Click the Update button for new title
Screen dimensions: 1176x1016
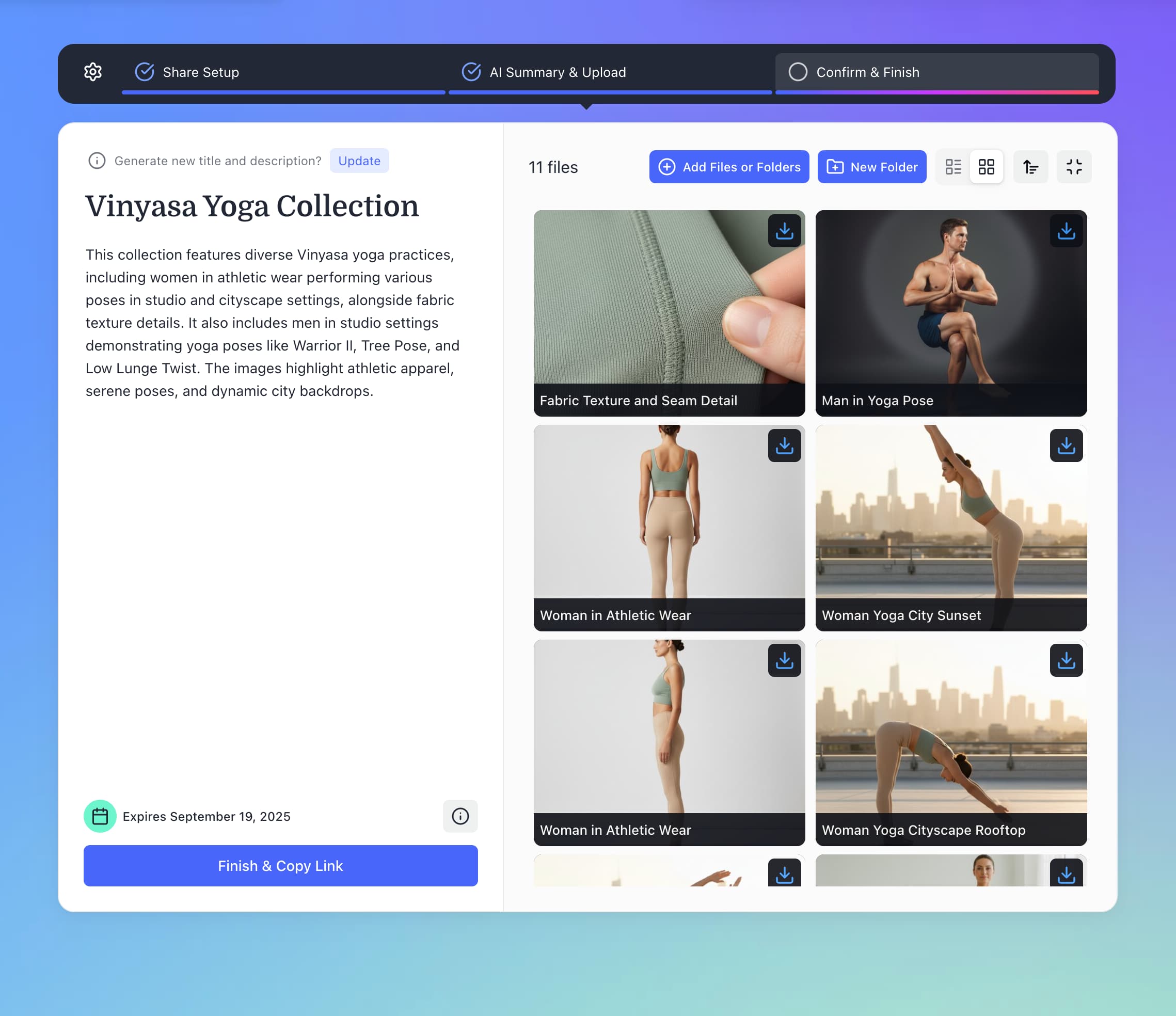pyautogui.click(x=359, y=161)
